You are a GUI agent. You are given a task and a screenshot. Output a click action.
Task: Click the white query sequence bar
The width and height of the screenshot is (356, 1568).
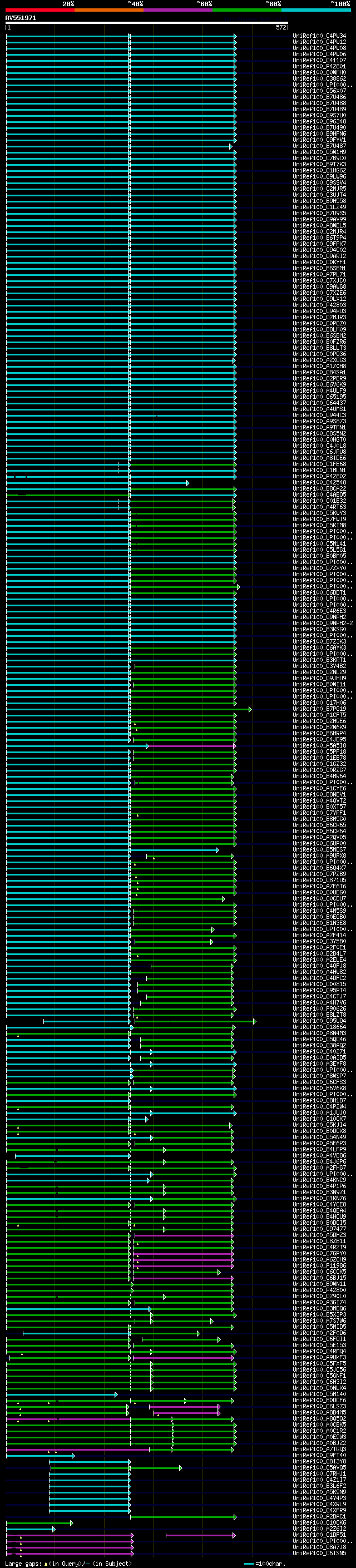[x=147, y=23]
